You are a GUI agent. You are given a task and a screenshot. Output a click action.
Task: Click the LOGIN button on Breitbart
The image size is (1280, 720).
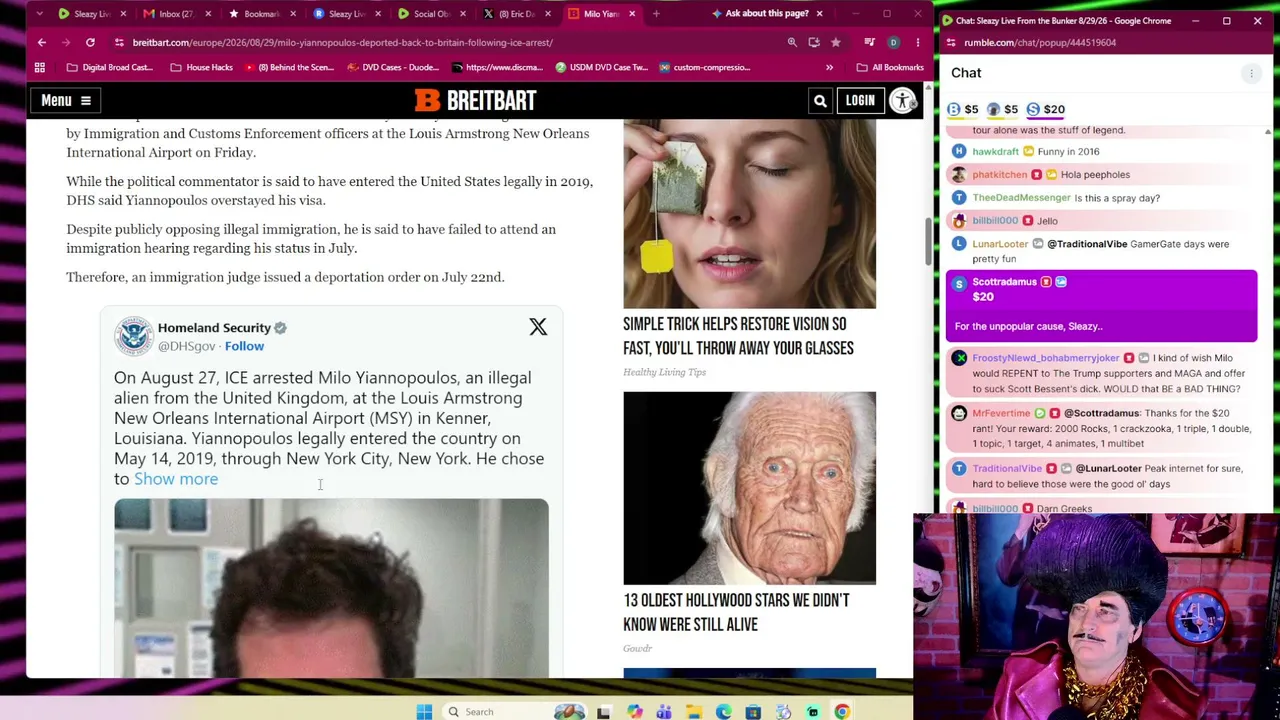(860, 100)
